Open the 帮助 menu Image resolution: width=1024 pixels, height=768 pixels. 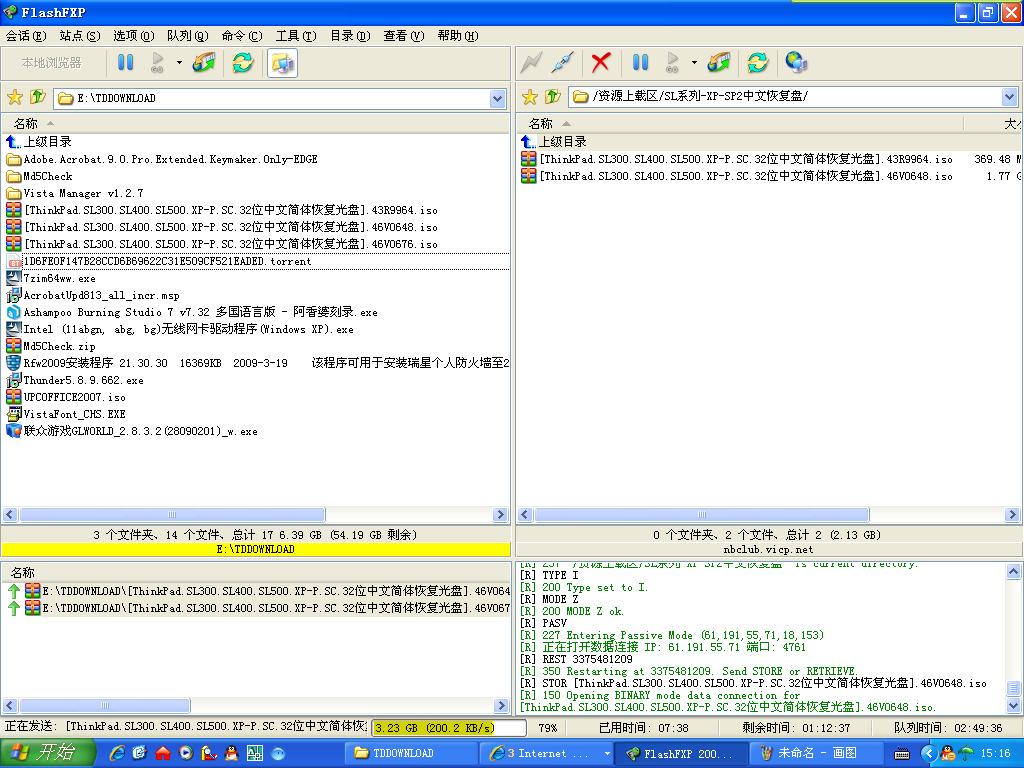coord(458,36)
